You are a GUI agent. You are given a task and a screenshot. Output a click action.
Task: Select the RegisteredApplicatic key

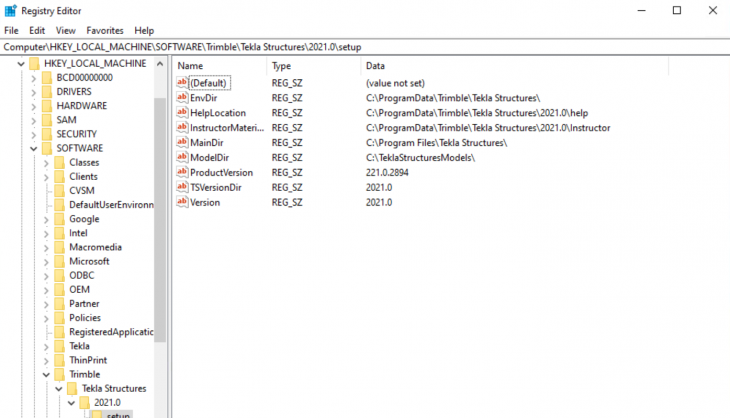pyautogui.click(x=111, y=332)
